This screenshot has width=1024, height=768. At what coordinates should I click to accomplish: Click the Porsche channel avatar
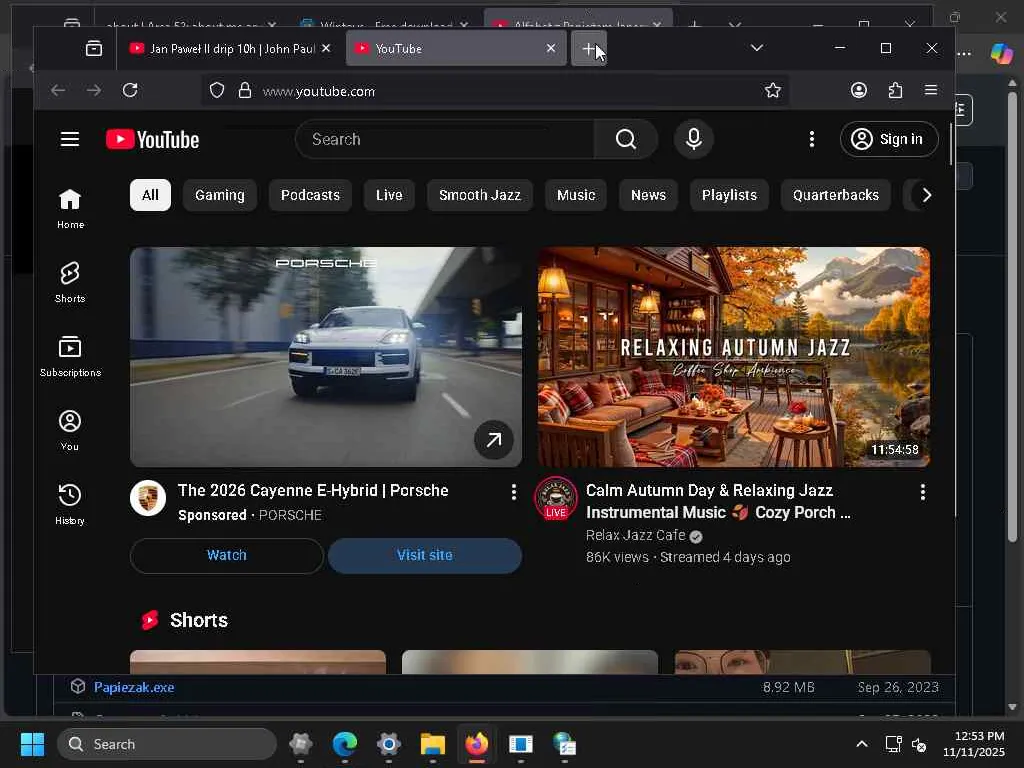(148, 498)
